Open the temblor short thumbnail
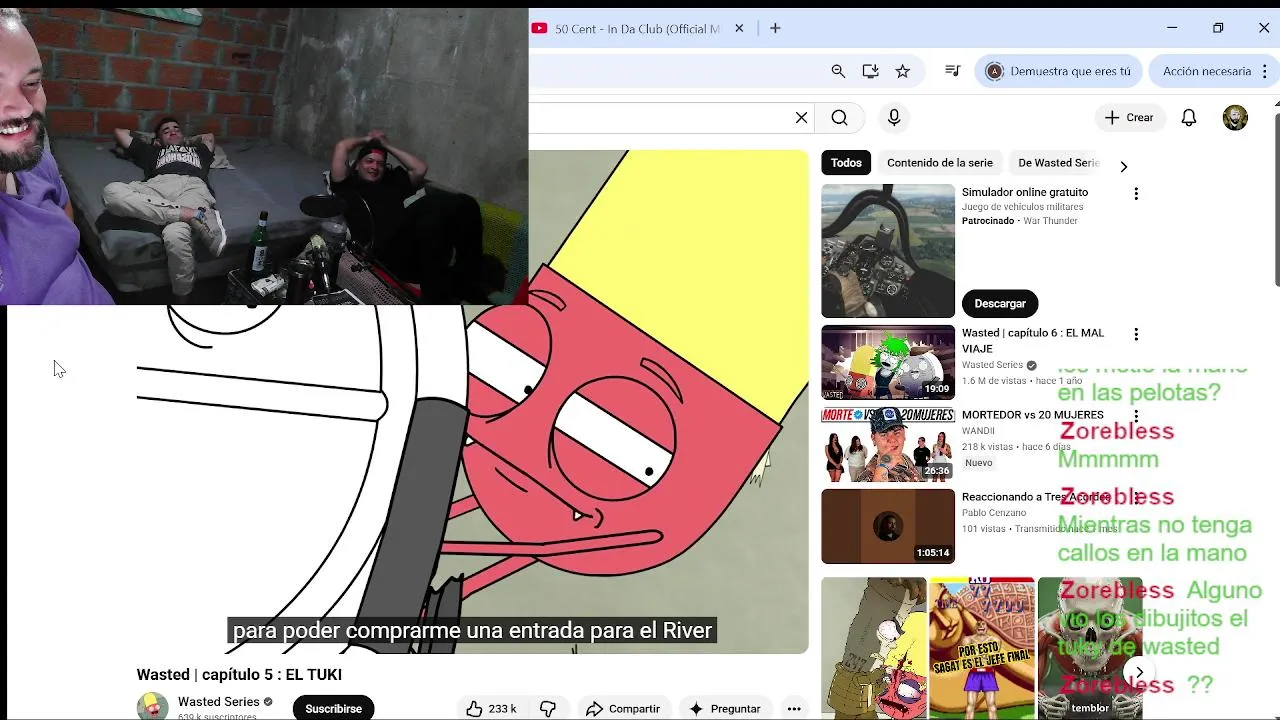 click(1090, 648)
